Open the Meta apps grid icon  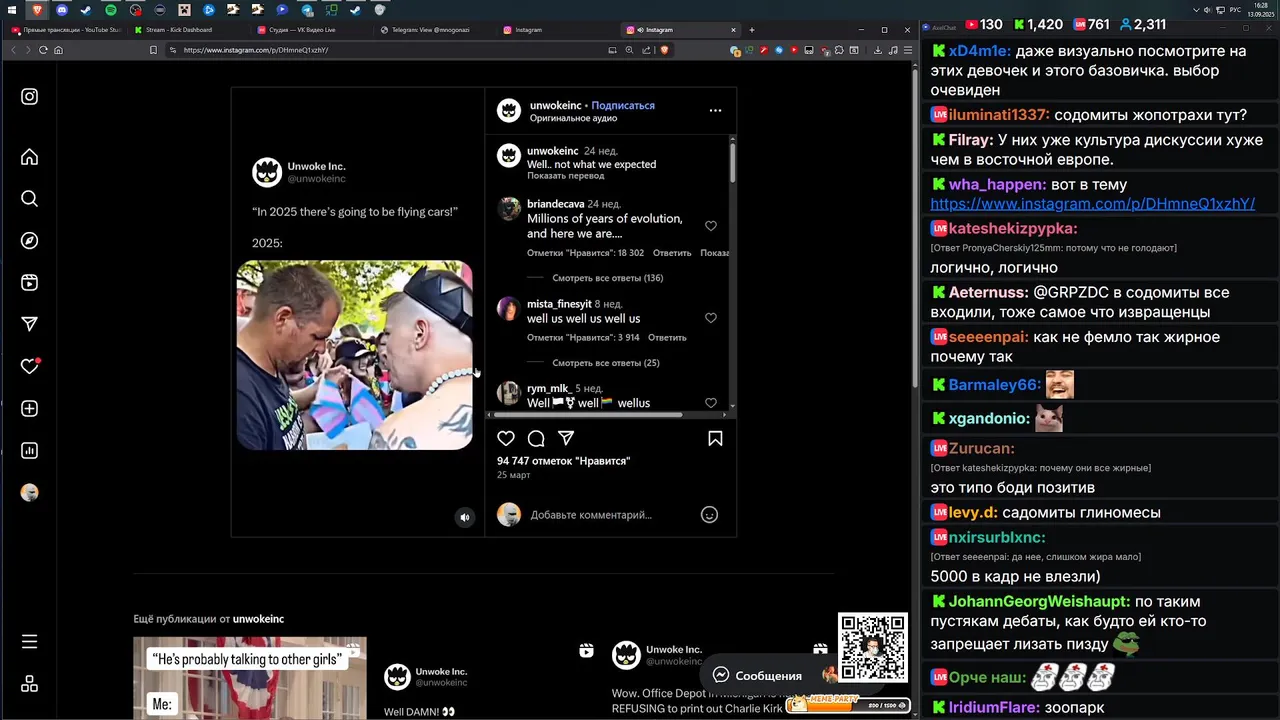tap(29, 684)
